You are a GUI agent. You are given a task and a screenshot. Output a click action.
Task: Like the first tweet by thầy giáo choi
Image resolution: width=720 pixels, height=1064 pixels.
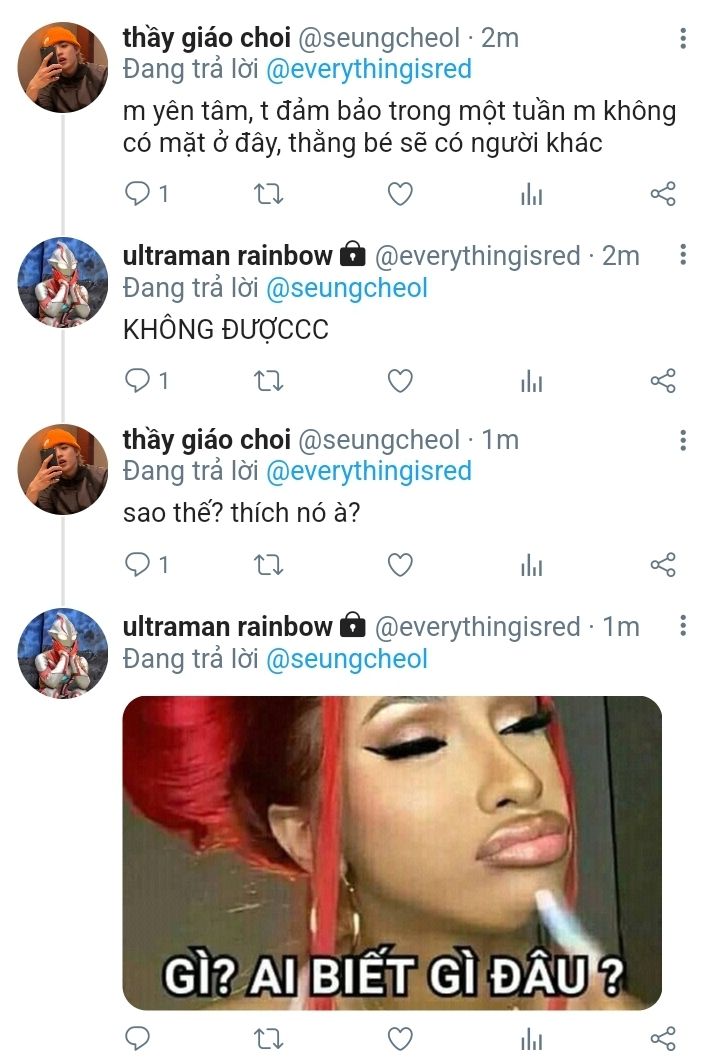point(400,194)
